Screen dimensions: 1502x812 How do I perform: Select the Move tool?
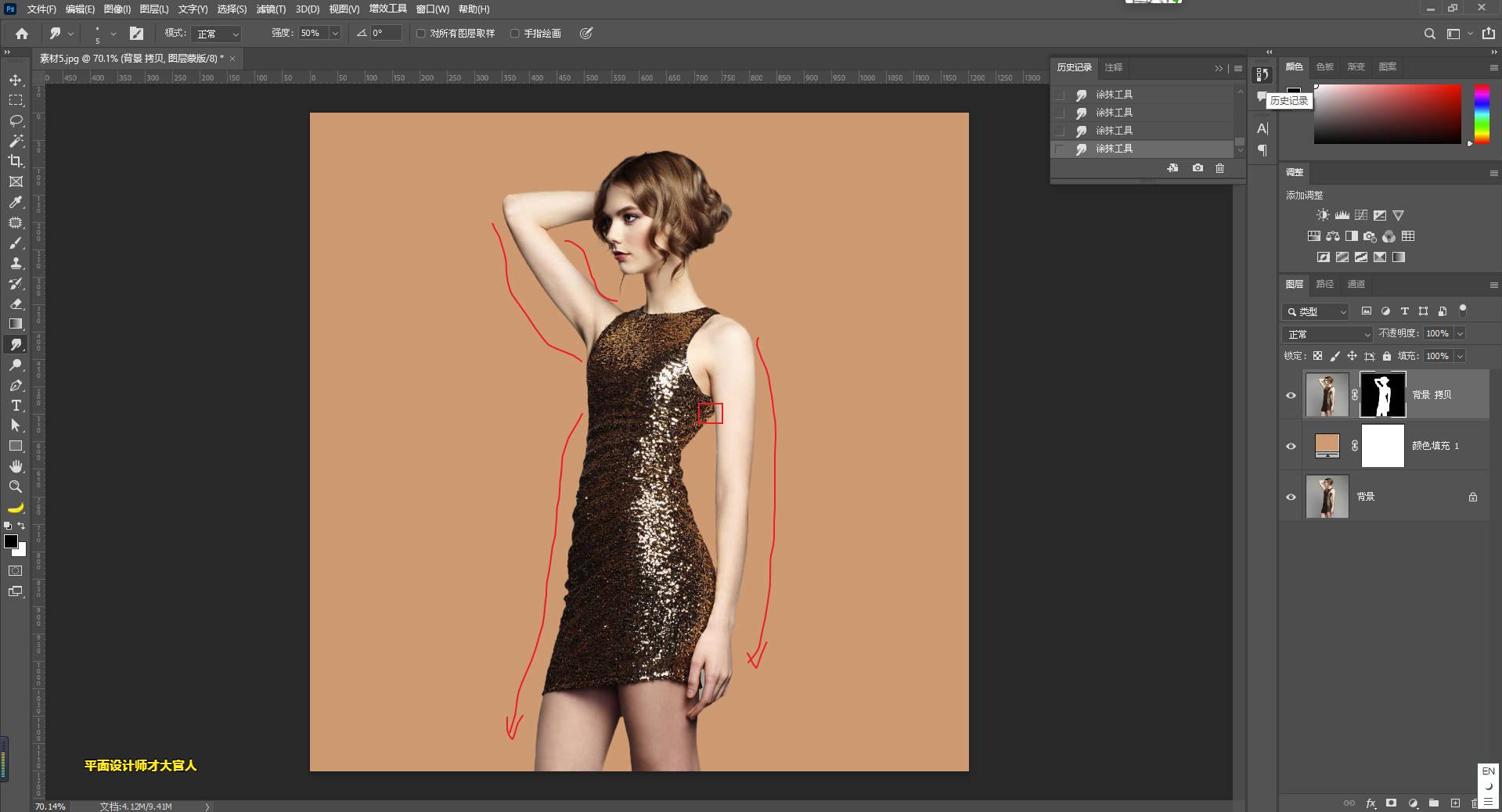[16, 81]
